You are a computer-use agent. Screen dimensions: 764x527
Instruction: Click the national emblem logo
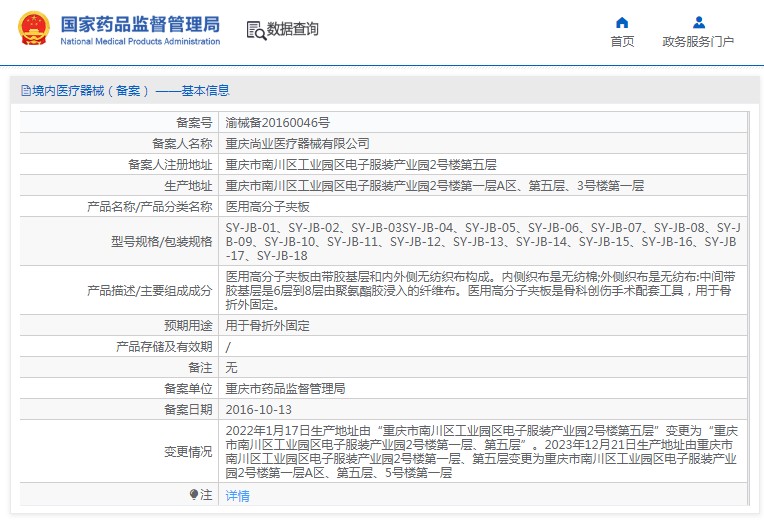(34, 29)
